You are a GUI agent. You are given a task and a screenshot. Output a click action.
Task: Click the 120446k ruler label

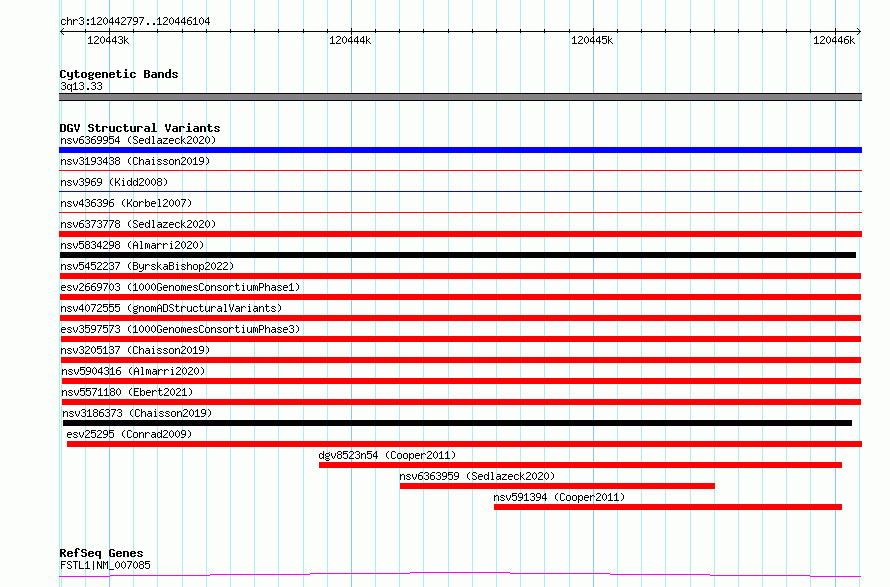[834, 40]
